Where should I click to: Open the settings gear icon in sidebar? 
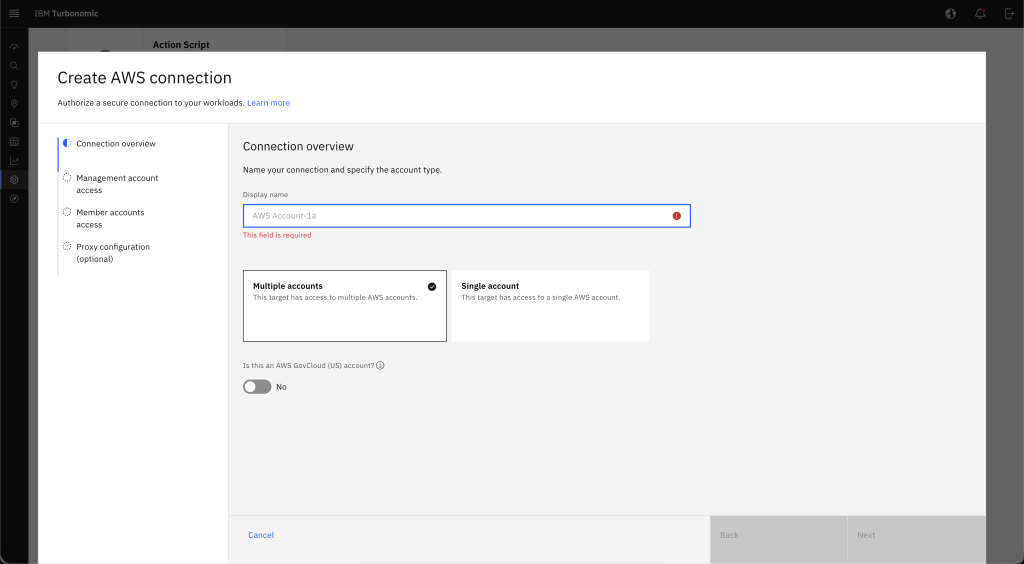coord(14,180)
